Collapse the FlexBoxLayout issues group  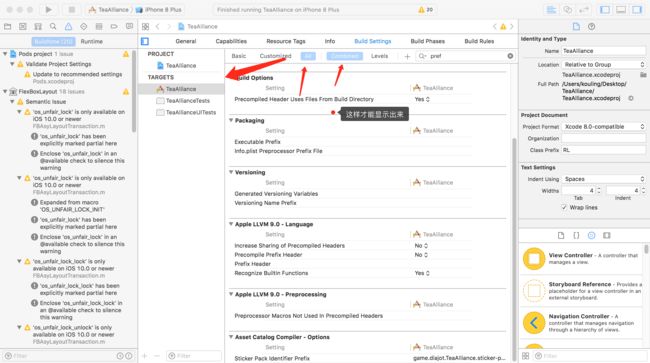click(x=5, y=92)
